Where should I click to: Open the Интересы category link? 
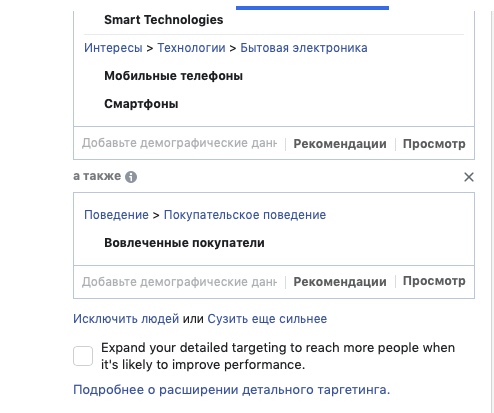113,48
